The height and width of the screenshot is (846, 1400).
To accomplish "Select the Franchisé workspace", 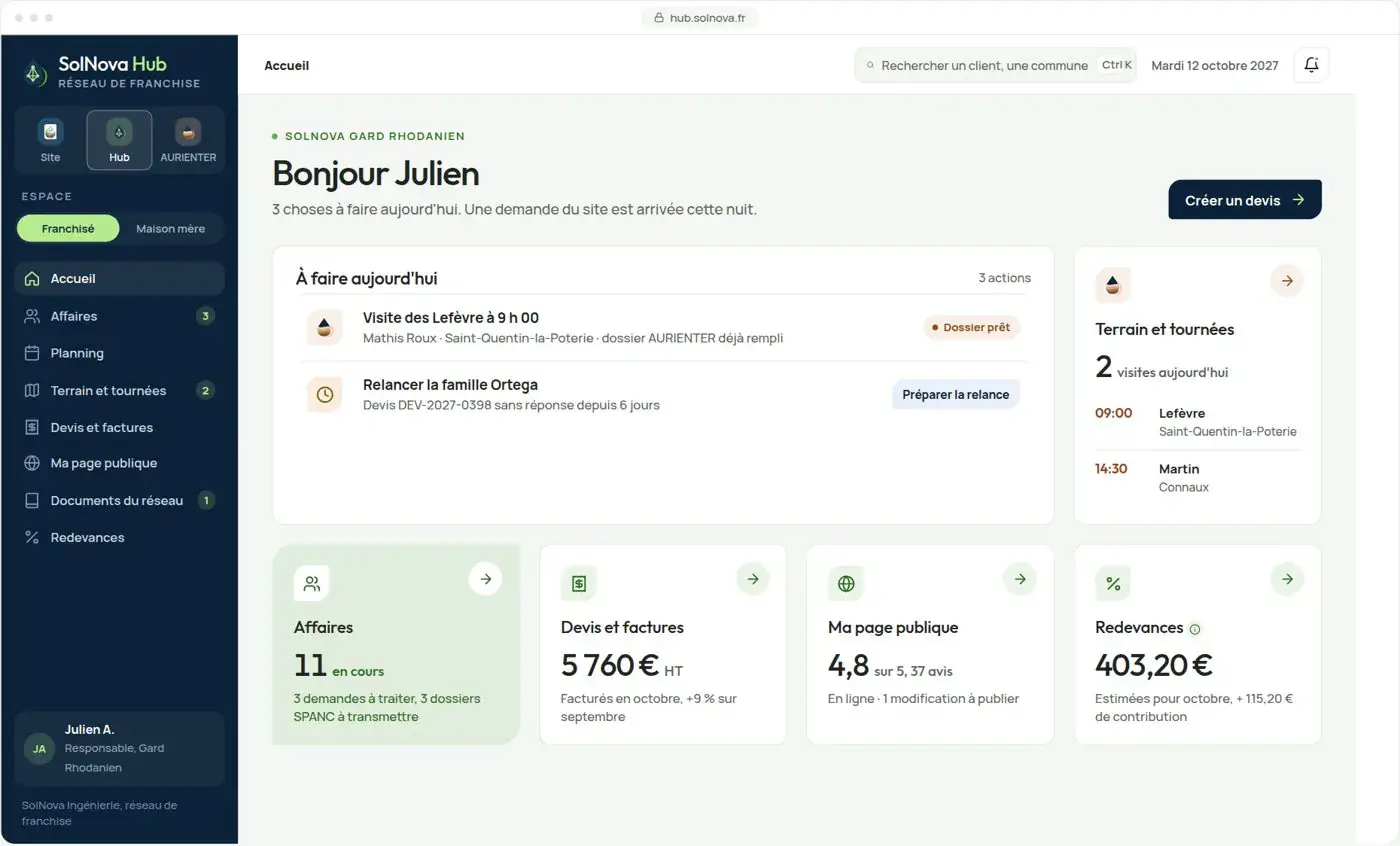I will click(68, 228).
